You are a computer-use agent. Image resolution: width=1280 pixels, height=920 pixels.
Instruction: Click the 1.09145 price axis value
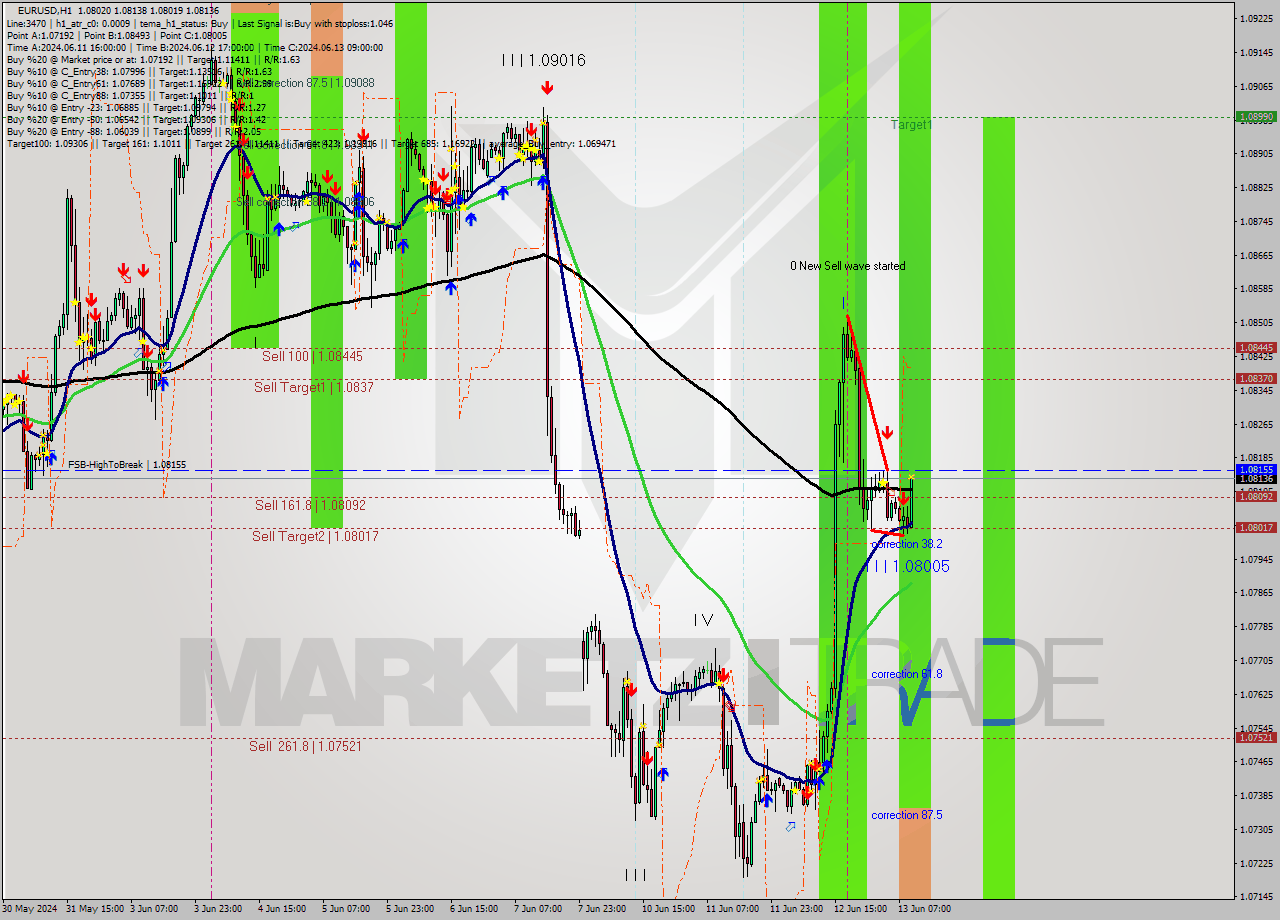pyautogui.click(x=1256, y=52)
